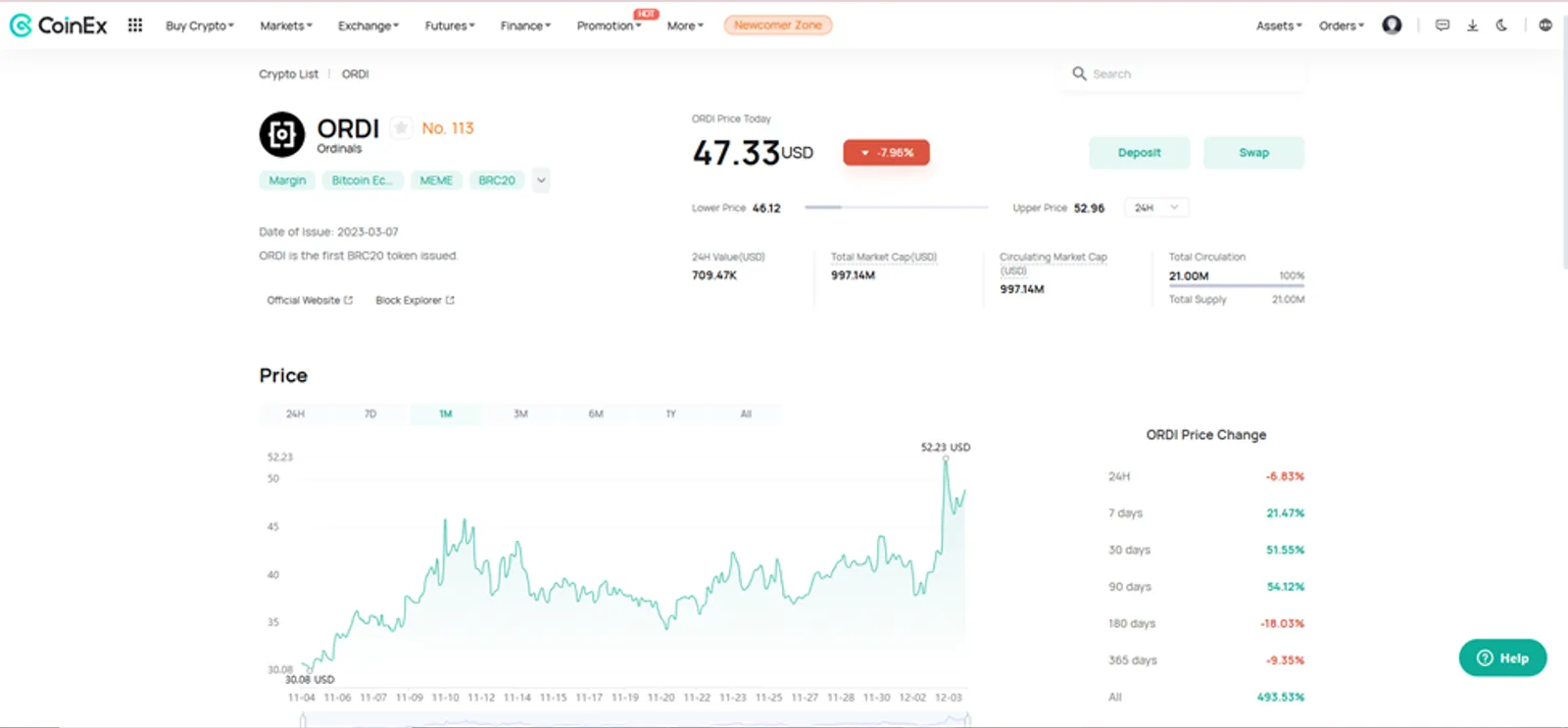Open the Official Website link

click(310, 301)
